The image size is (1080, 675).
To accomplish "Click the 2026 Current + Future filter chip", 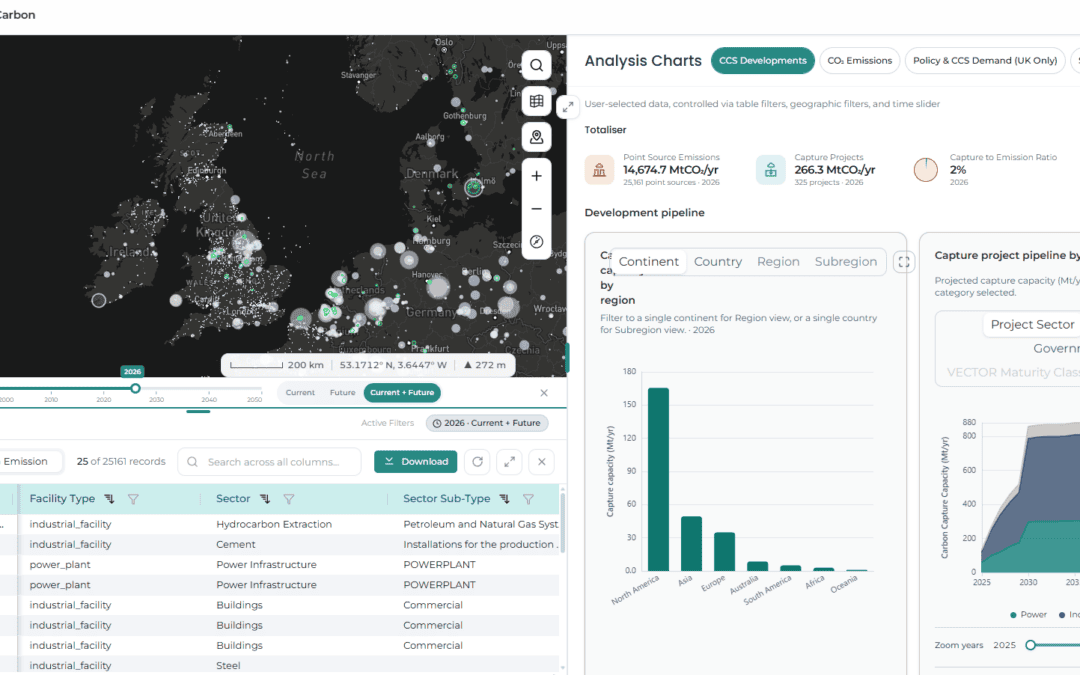I will pos(487,423).
